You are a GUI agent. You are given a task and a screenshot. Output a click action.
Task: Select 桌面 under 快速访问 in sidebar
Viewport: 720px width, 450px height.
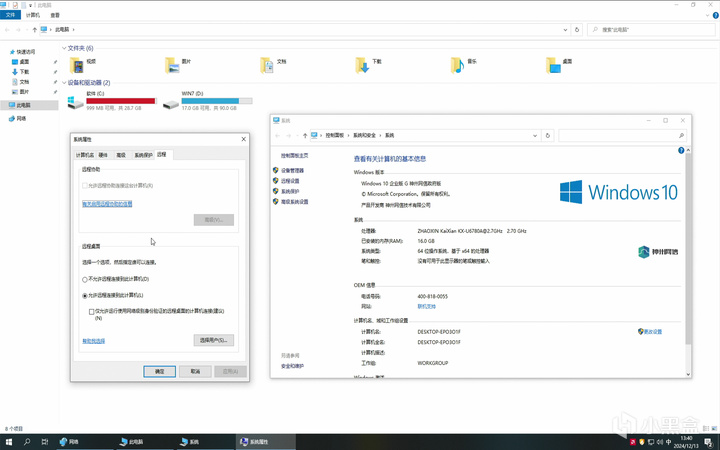click(24, 62)
